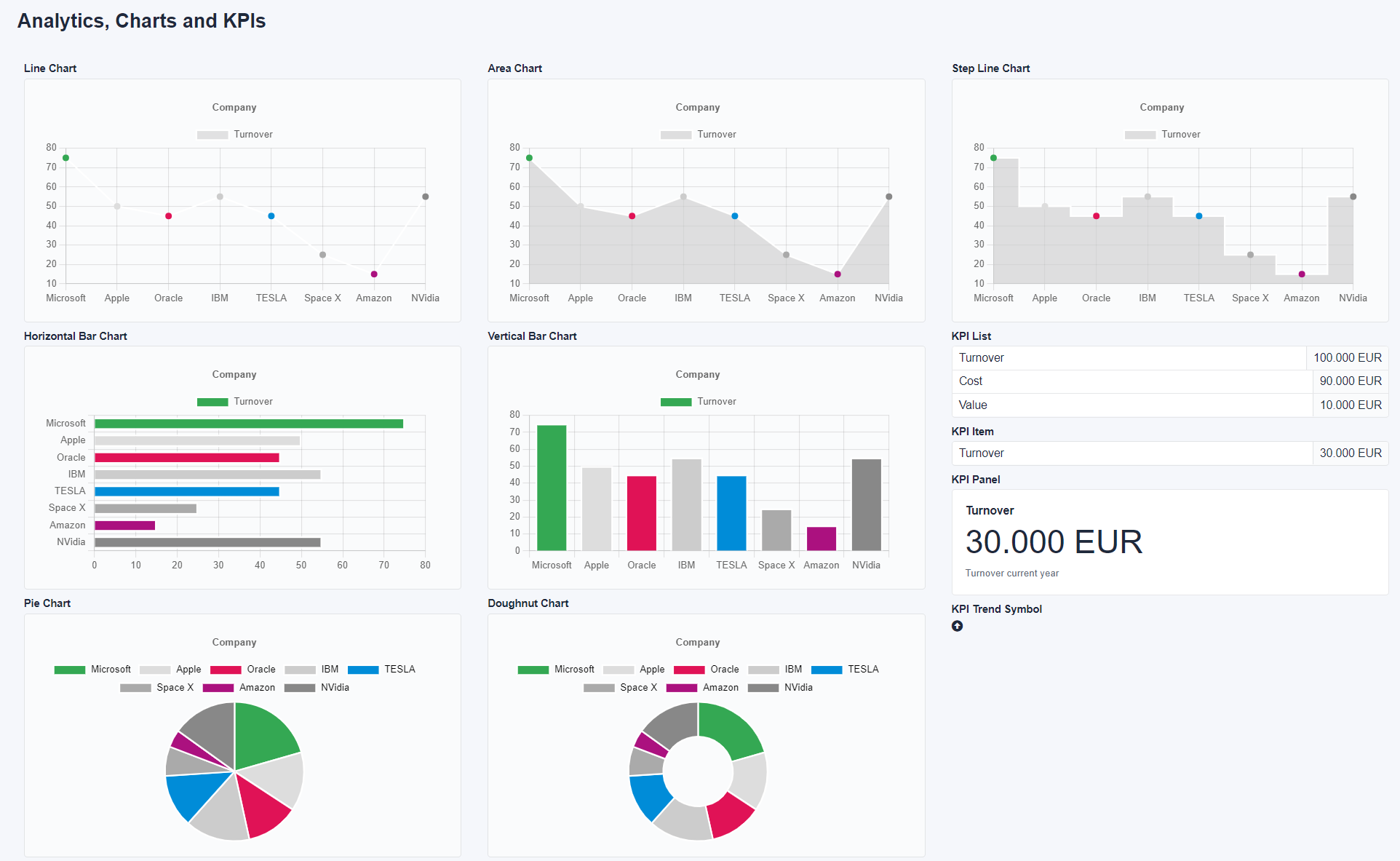Click the KPI trend up-arrow symbol
1400x861 pixels.
(957, 626)
